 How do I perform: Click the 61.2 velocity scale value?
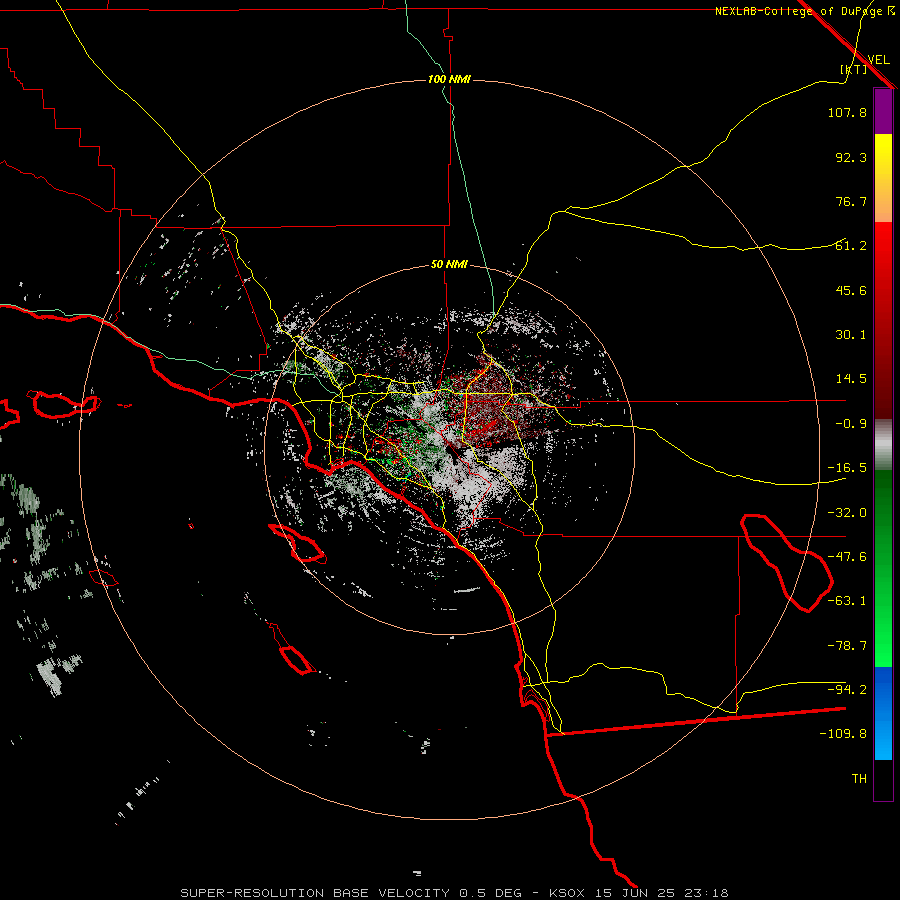point(851,246)
